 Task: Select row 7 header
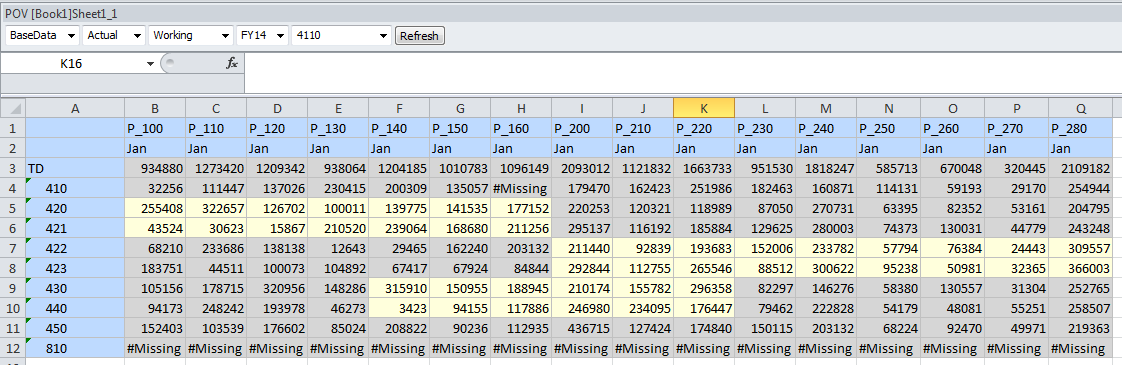pos(13,248)
